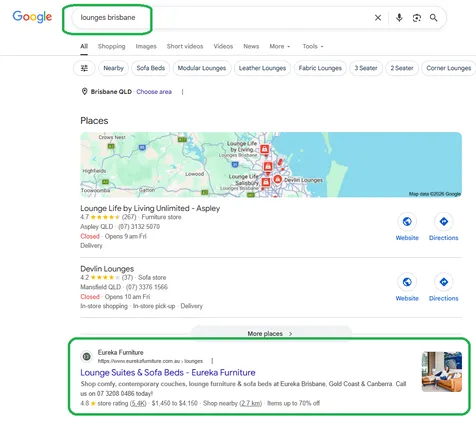Open the Tools dropdown
Viewport: 476px width, 434px height.
313,46
